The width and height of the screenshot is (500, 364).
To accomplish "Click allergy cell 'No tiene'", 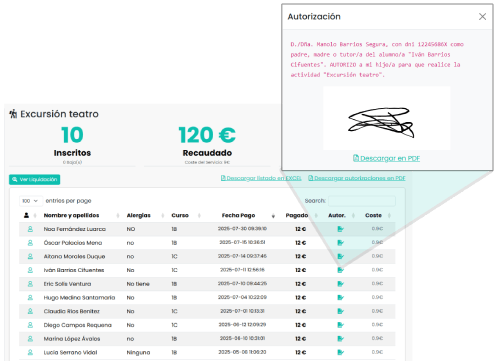I will [138, 284].
